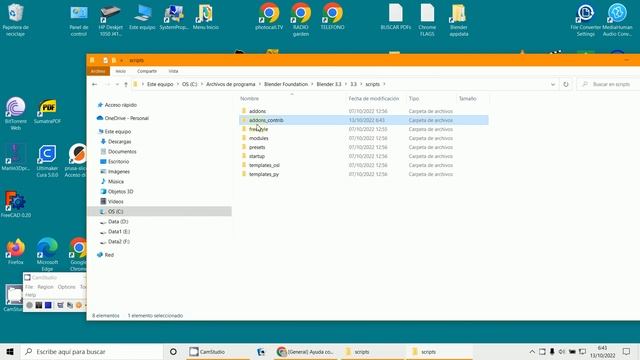Image resolution: width=640 pixels, height=360 pixels.
Task: Click the Explorer up-one-level arrow
Action: (126, 84)
